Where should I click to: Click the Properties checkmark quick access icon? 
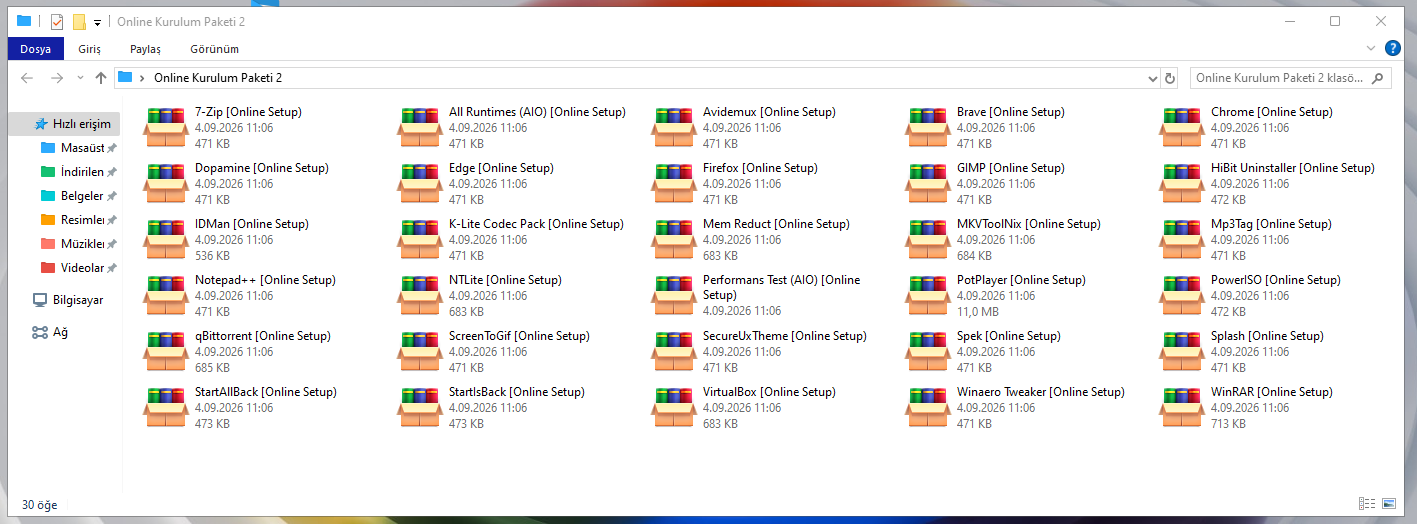57,21
